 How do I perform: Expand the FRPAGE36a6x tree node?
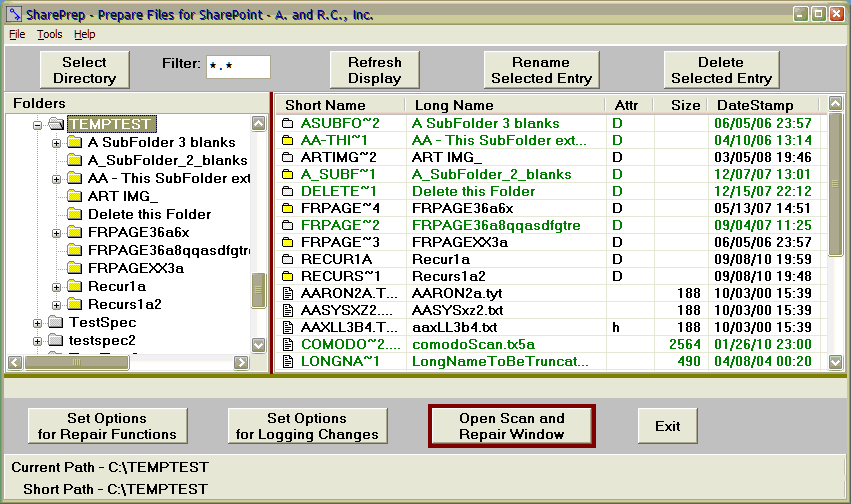(56, 233)
